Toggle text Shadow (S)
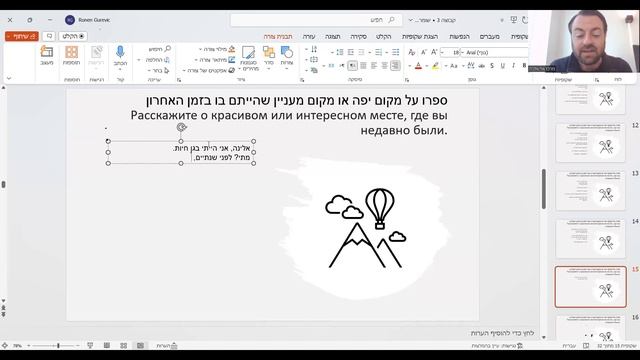Viewport: 640px width, 360px height. click(x=492, y=65)
